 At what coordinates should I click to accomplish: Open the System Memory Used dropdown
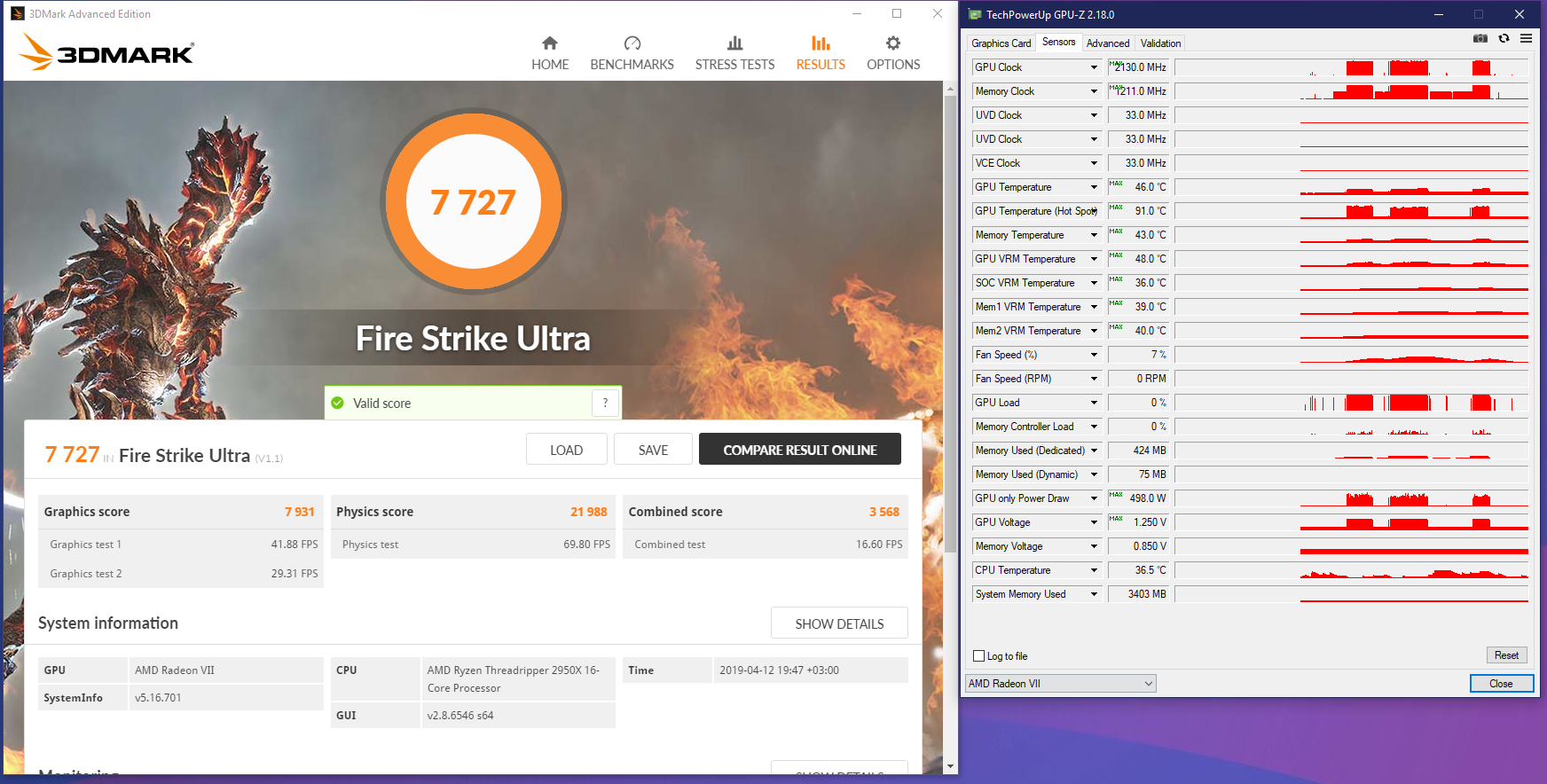pyautogui.click(x=1094, y=594)
